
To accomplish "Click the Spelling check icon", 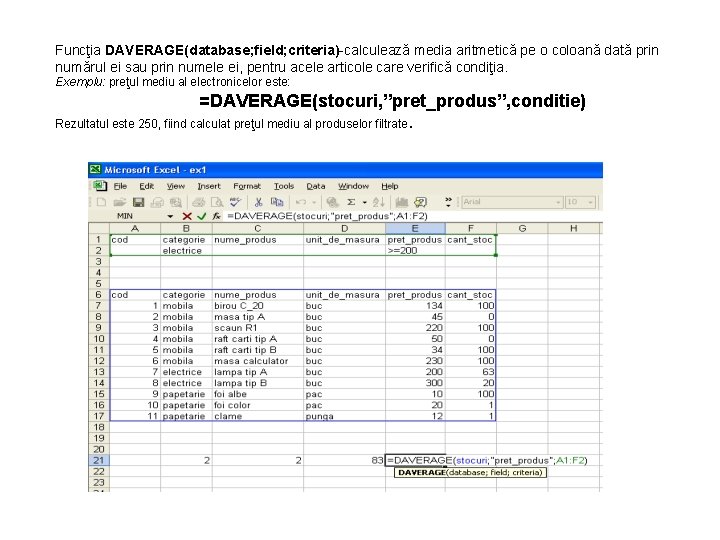I will [x=235, y=202].
